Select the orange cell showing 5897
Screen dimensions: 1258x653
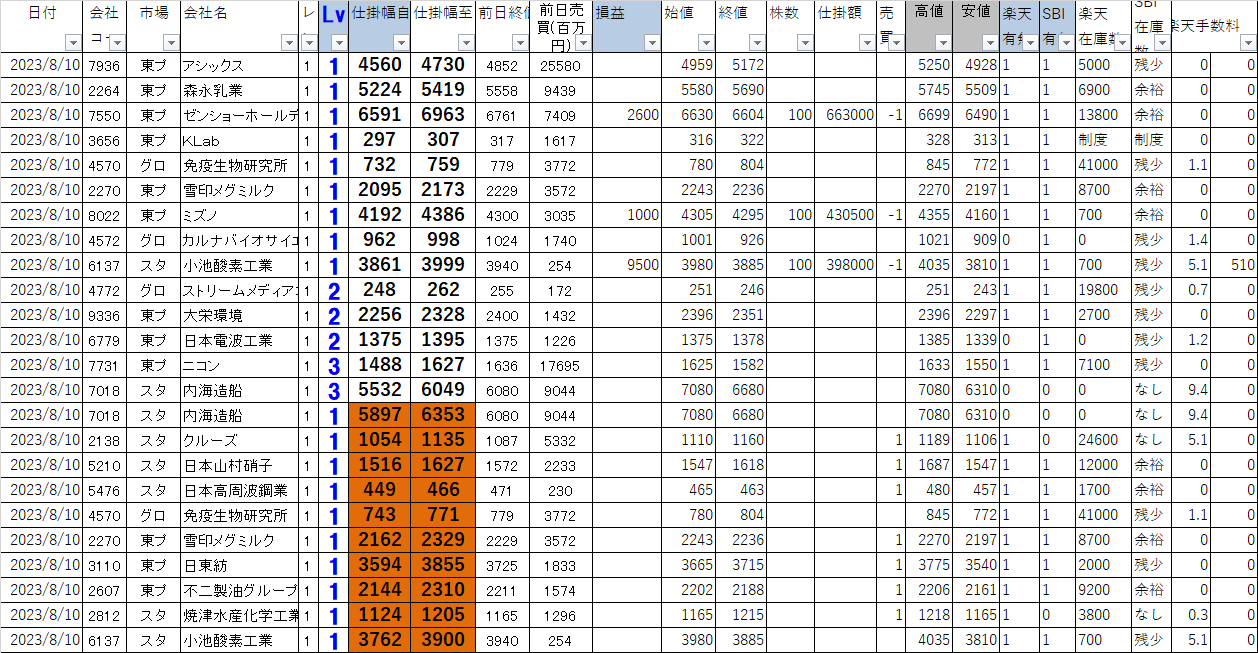[380, 415]
